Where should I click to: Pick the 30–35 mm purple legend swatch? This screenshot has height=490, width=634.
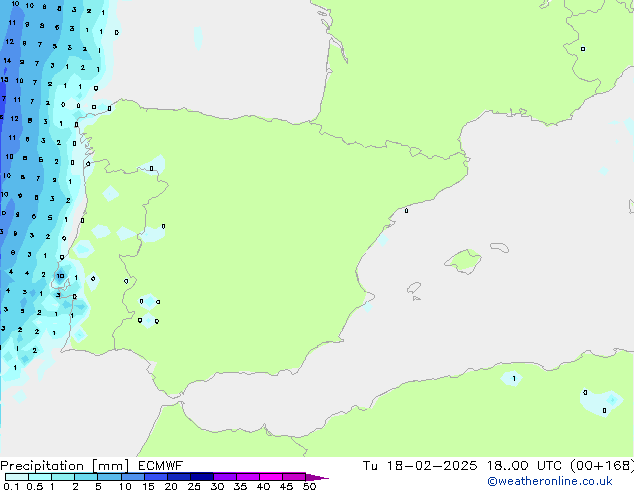pyautogui.click(x=224, y=477)
